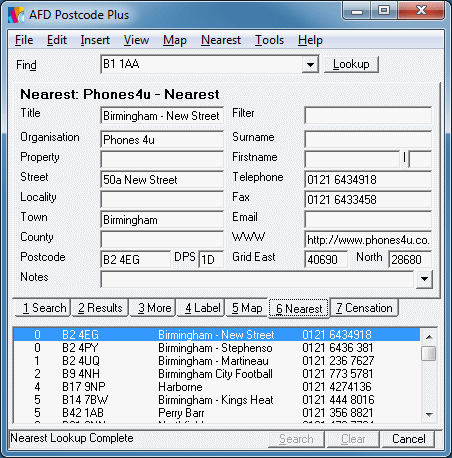The image size is (452, 458).
Task: Open the File menu
Action: tap(24, 40)
